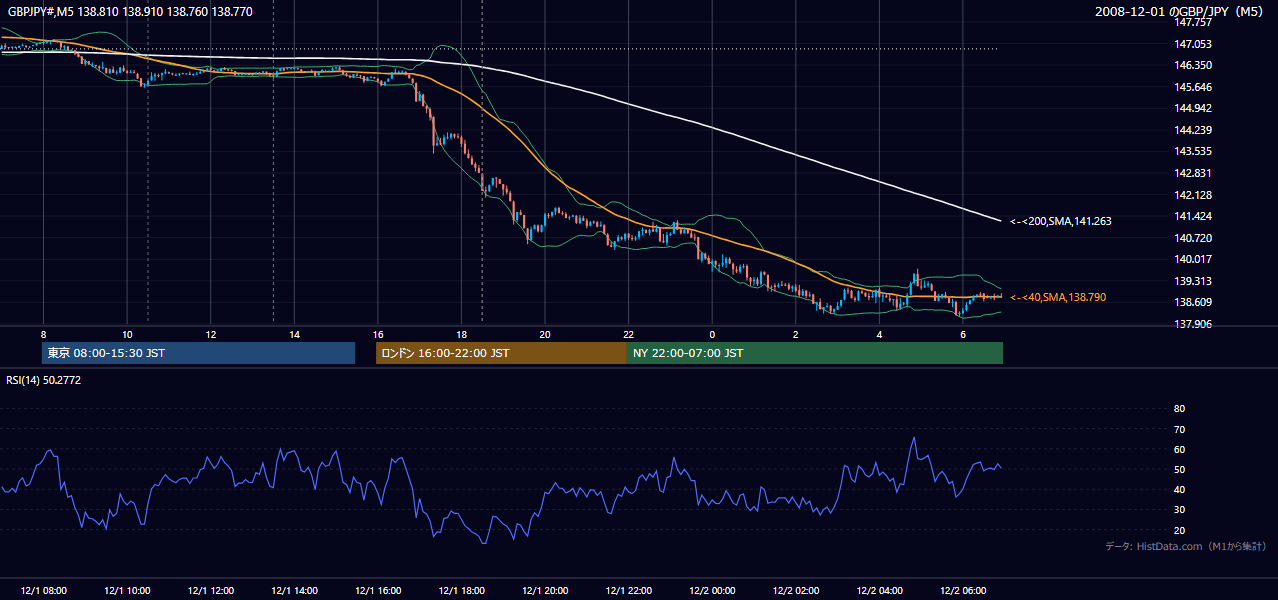Screen dimensions: 1278x600
Task: Click the RSI(14) 50.2772 indicator label
Action: coord(44,380)
